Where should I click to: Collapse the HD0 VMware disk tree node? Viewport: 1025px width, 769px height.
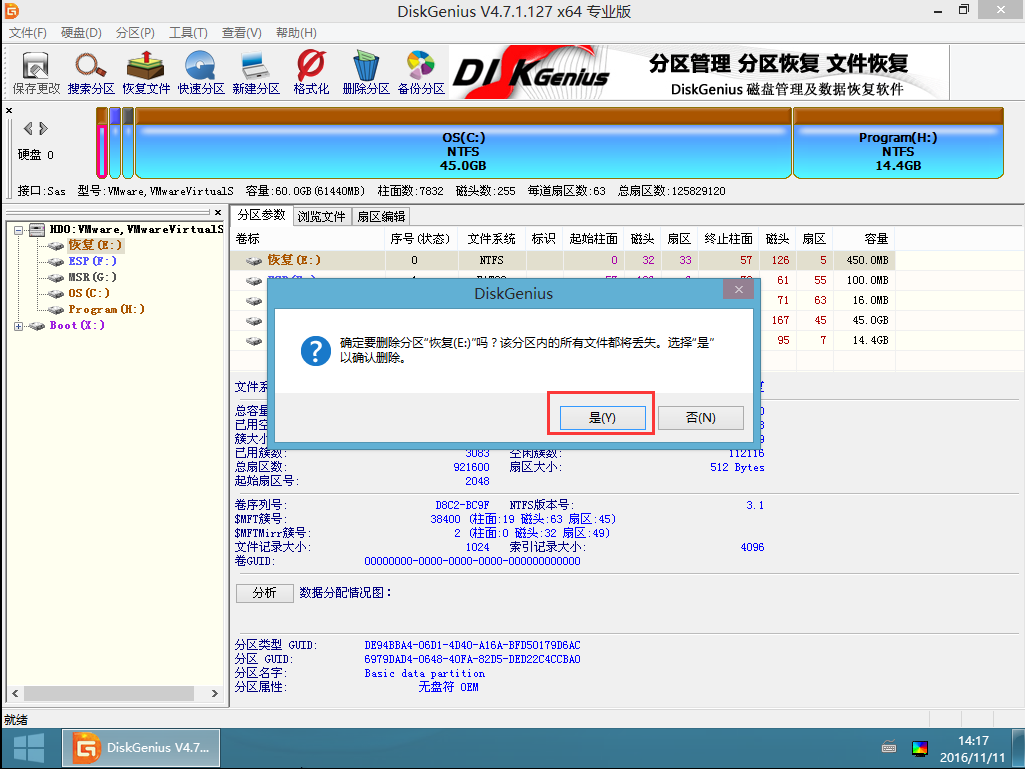[18, 230]
